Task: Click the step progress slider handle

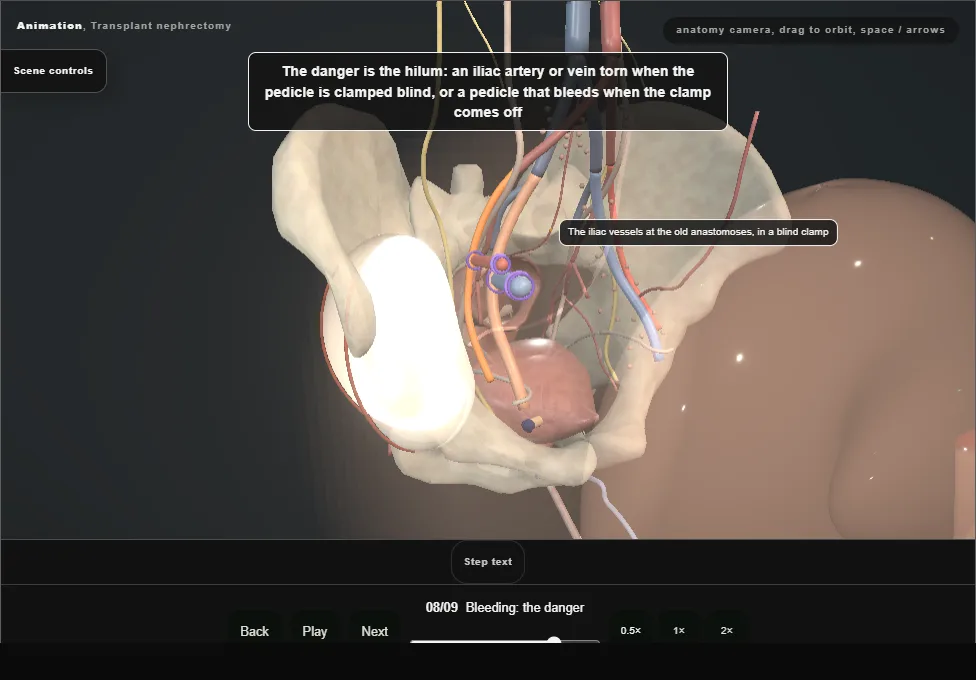Action: (554, 640)
